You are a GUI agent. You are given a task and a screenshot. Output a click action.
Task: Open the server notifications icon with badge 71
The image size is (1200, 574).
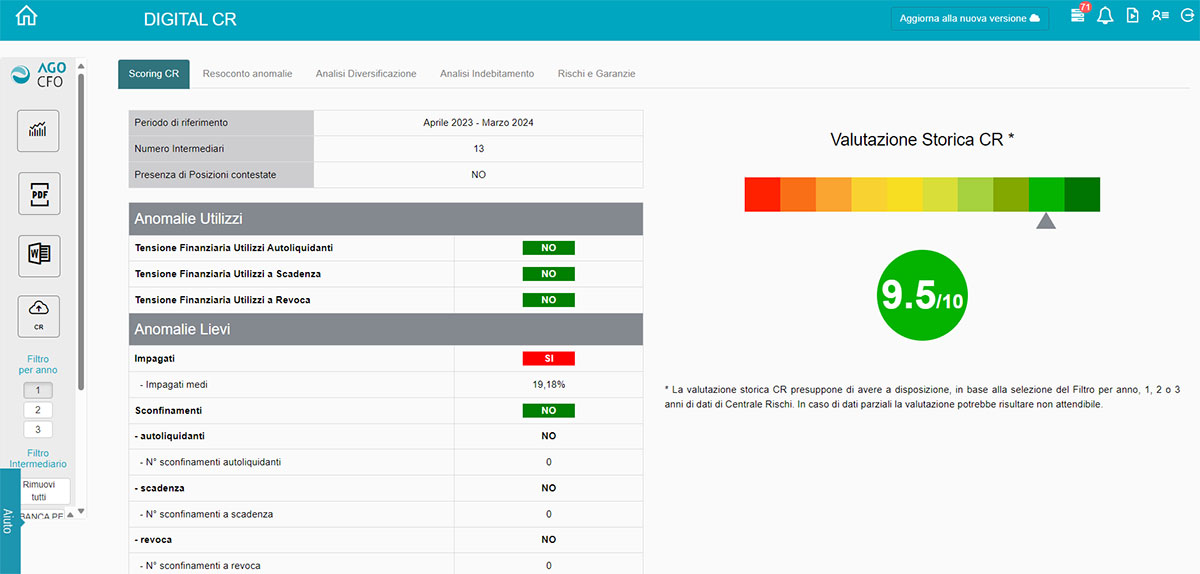pos(1078,14)
